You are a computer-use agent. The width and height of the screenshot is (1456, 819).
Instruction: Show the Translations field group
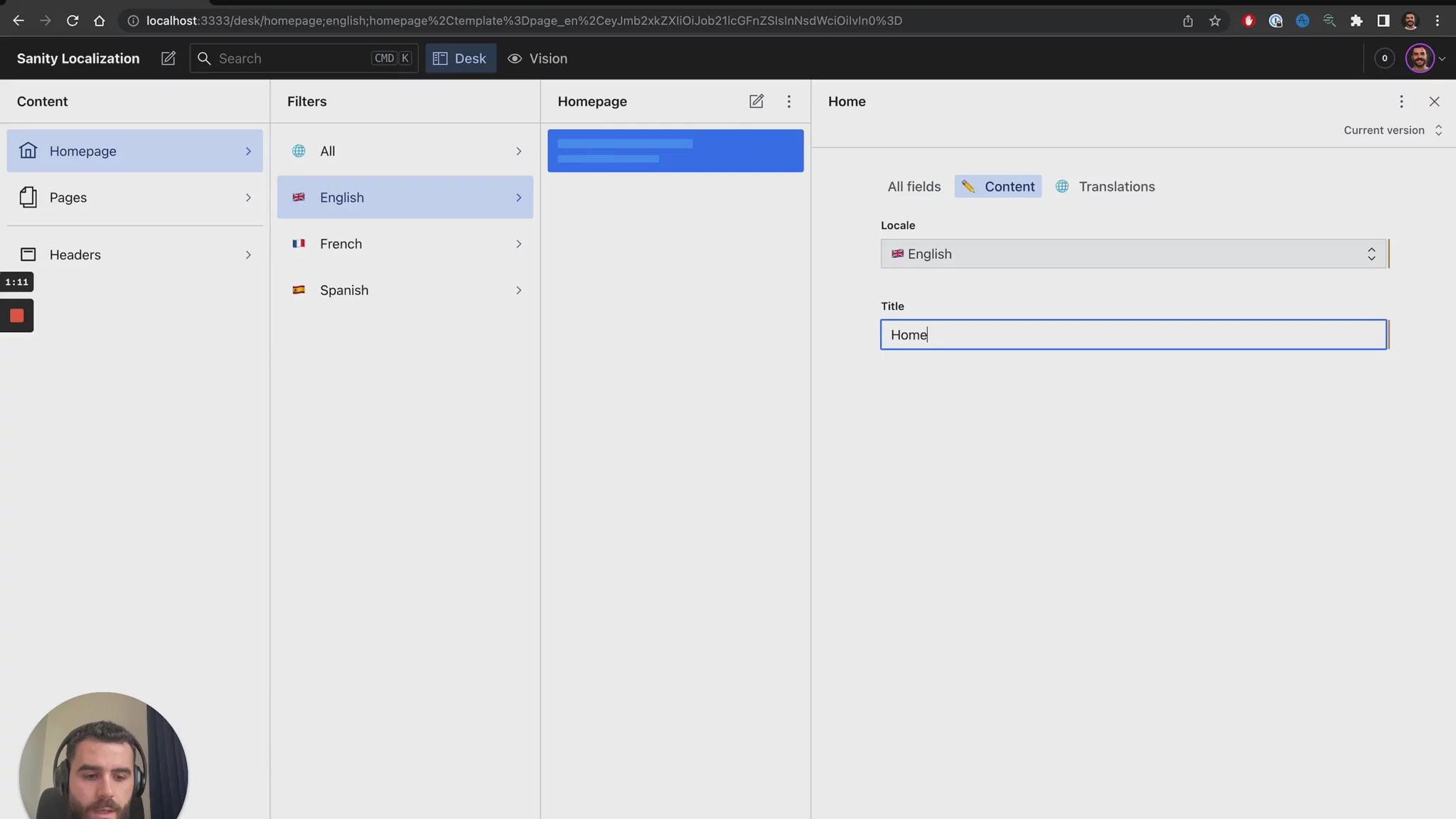pos(1106,186)
